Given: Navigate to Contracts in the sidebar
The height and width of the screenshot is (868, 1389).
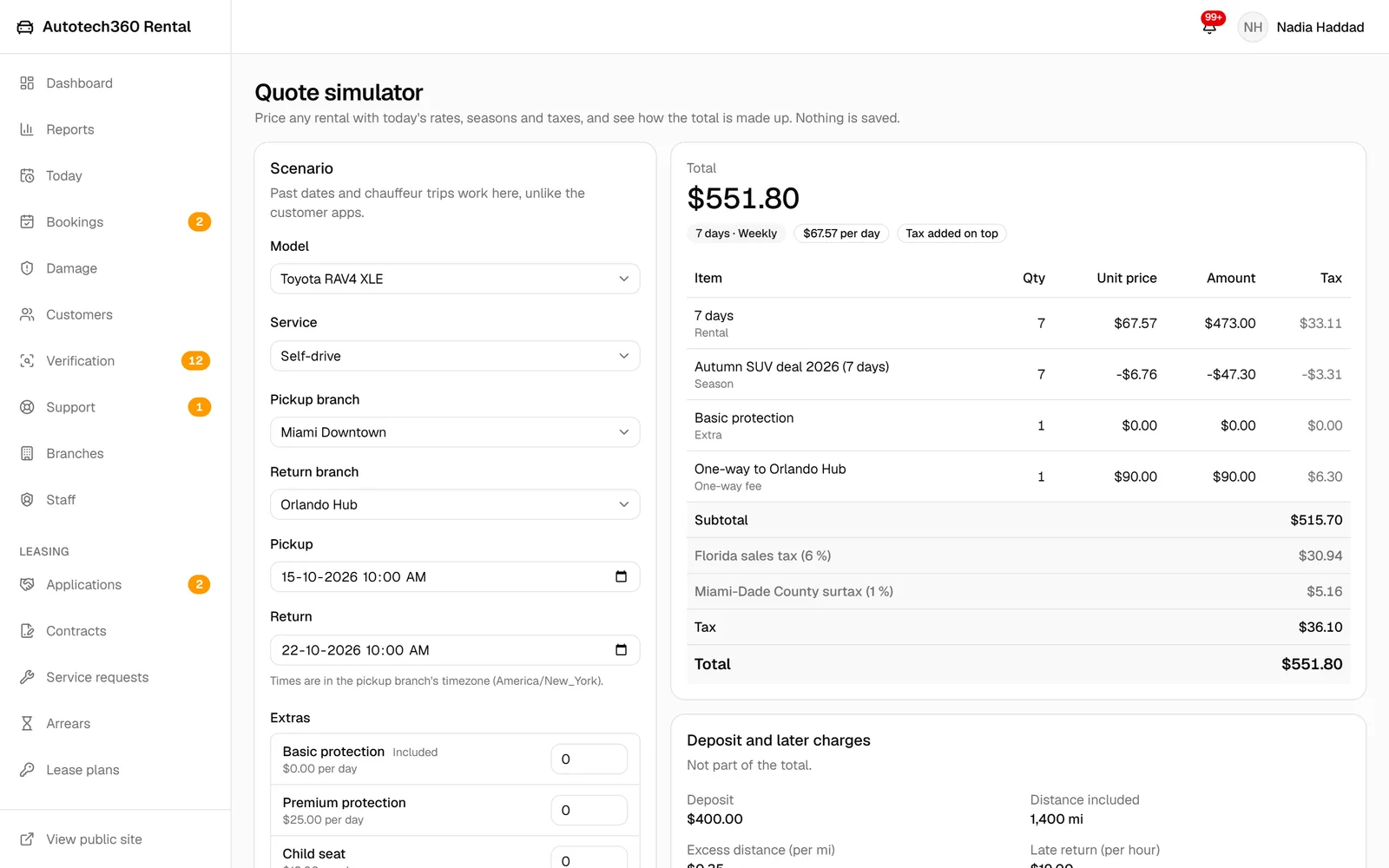Looking at the screenshot, I should [x=115, y=631].
